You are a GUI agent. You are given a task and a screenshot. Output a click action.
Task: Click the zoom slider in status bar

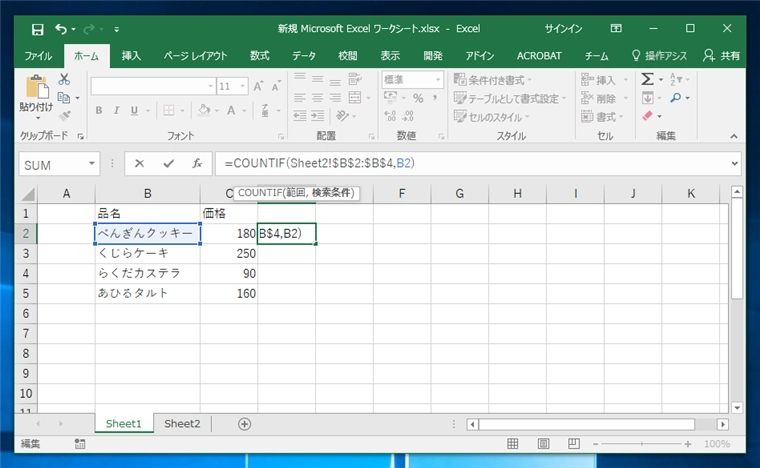click(x=641, y=444)
